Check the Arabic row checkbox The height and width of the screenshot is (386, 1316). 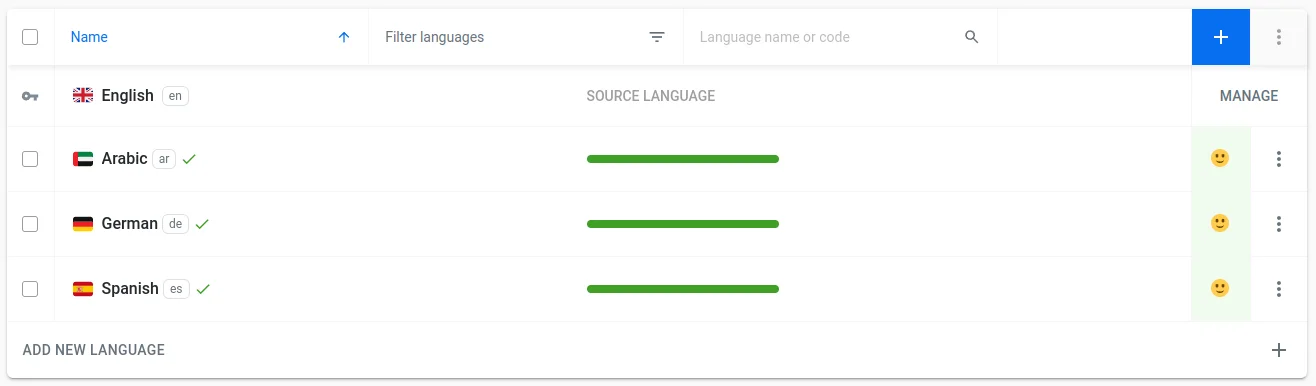(30, 159)
